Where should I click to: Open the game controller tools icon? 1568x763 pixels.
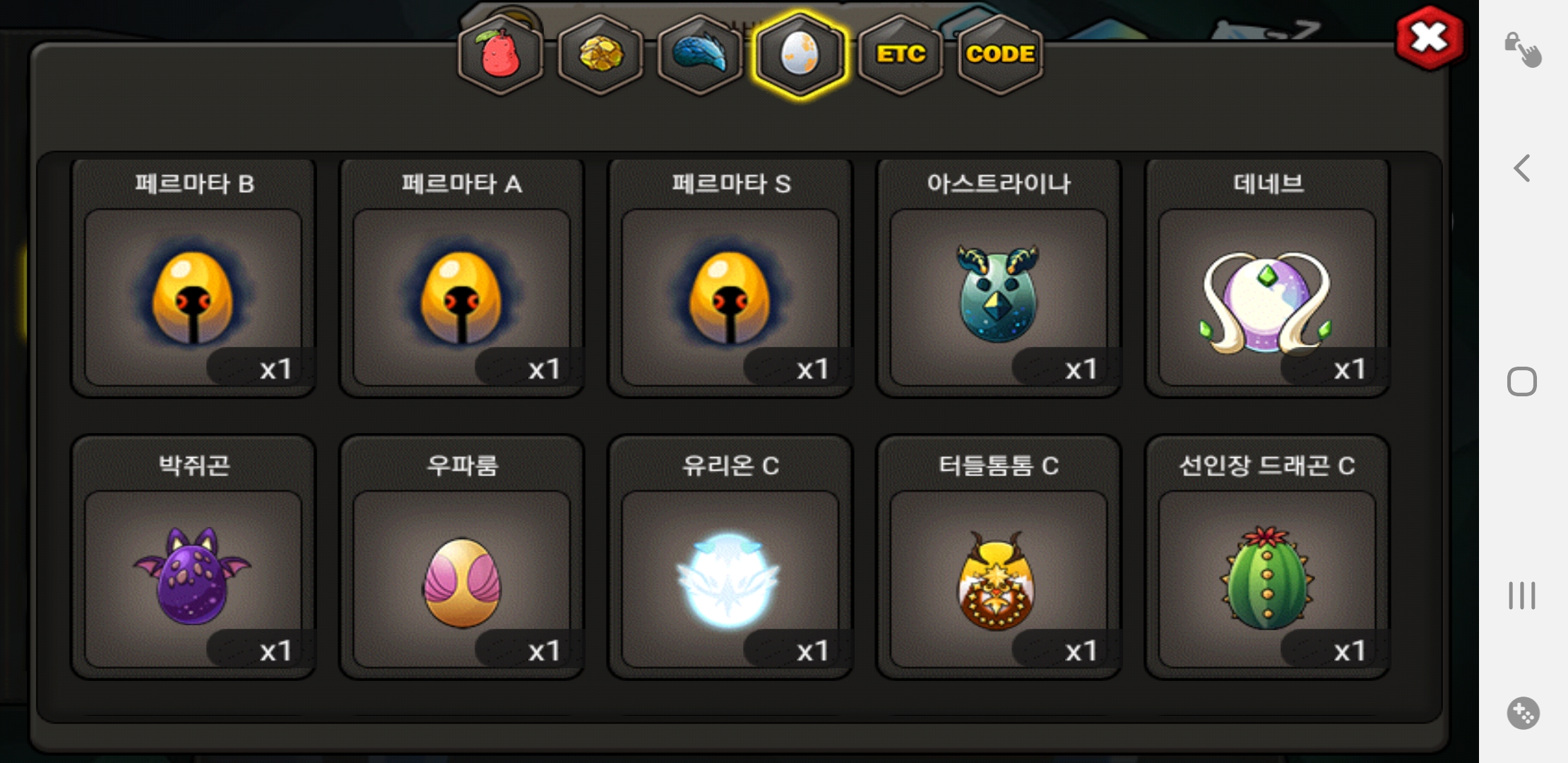click(x=1523, y=713)
